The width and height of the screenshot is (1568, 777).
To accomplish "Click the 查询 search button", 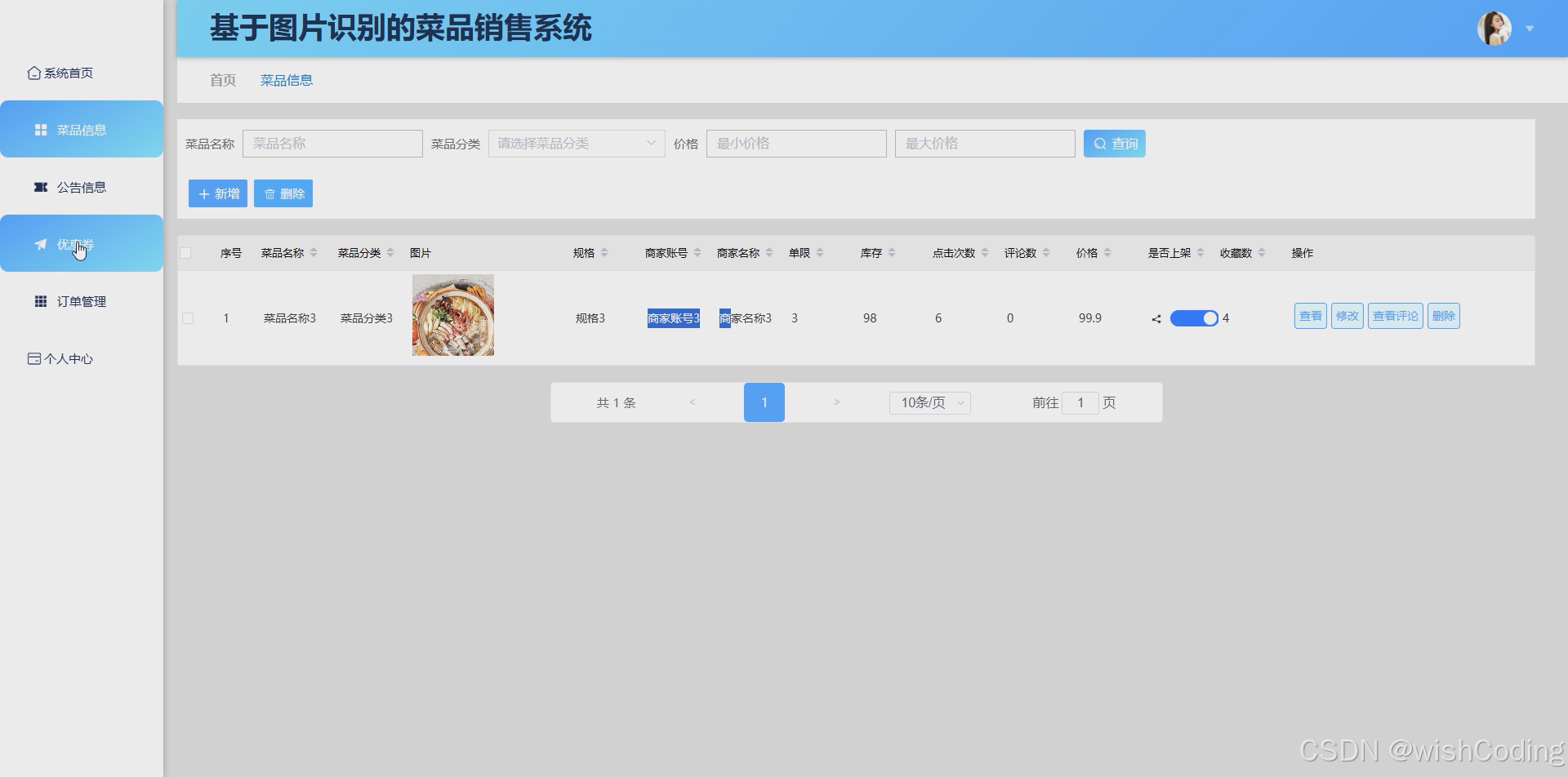I will pyautogui.click(x=1114, y=143).
